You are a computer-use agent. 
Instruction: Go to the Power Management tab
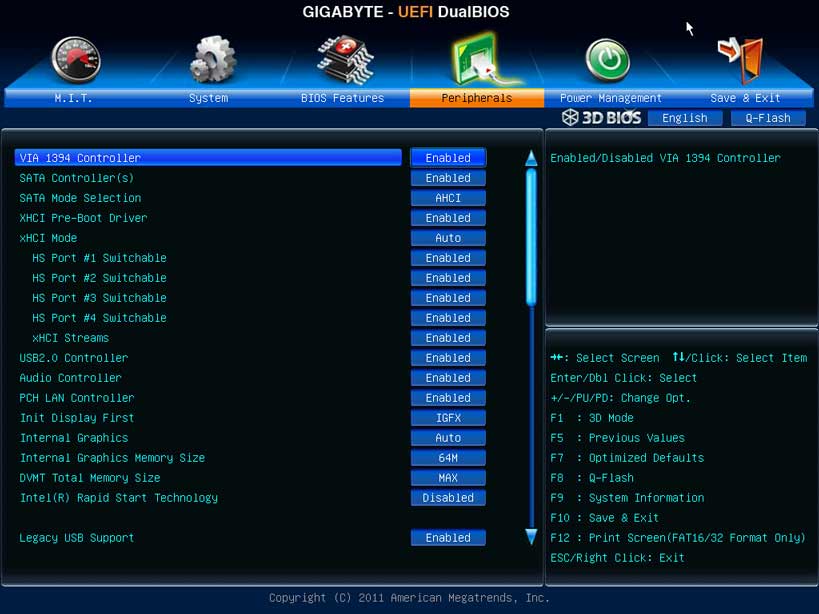611,98
